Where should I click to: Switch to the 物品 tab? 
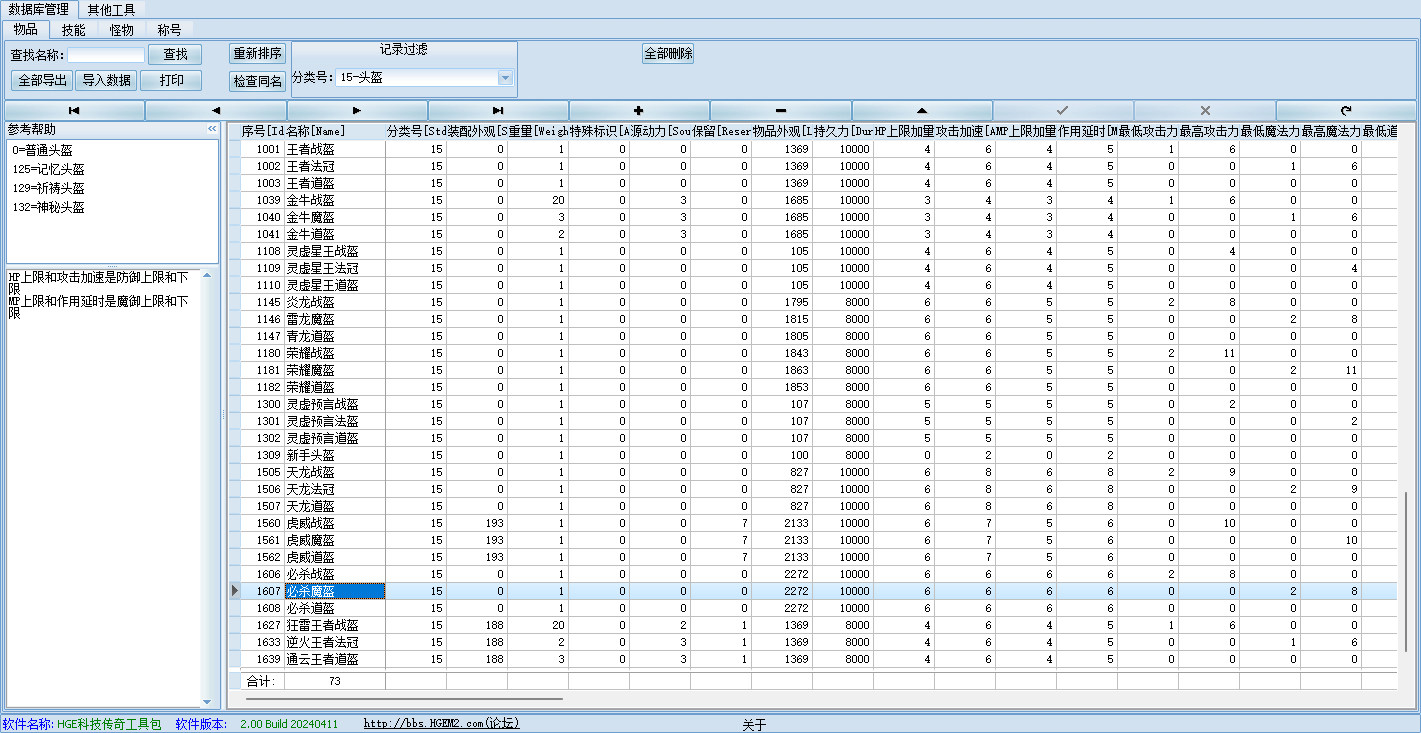pyautogui.click(x=26, y=29)
